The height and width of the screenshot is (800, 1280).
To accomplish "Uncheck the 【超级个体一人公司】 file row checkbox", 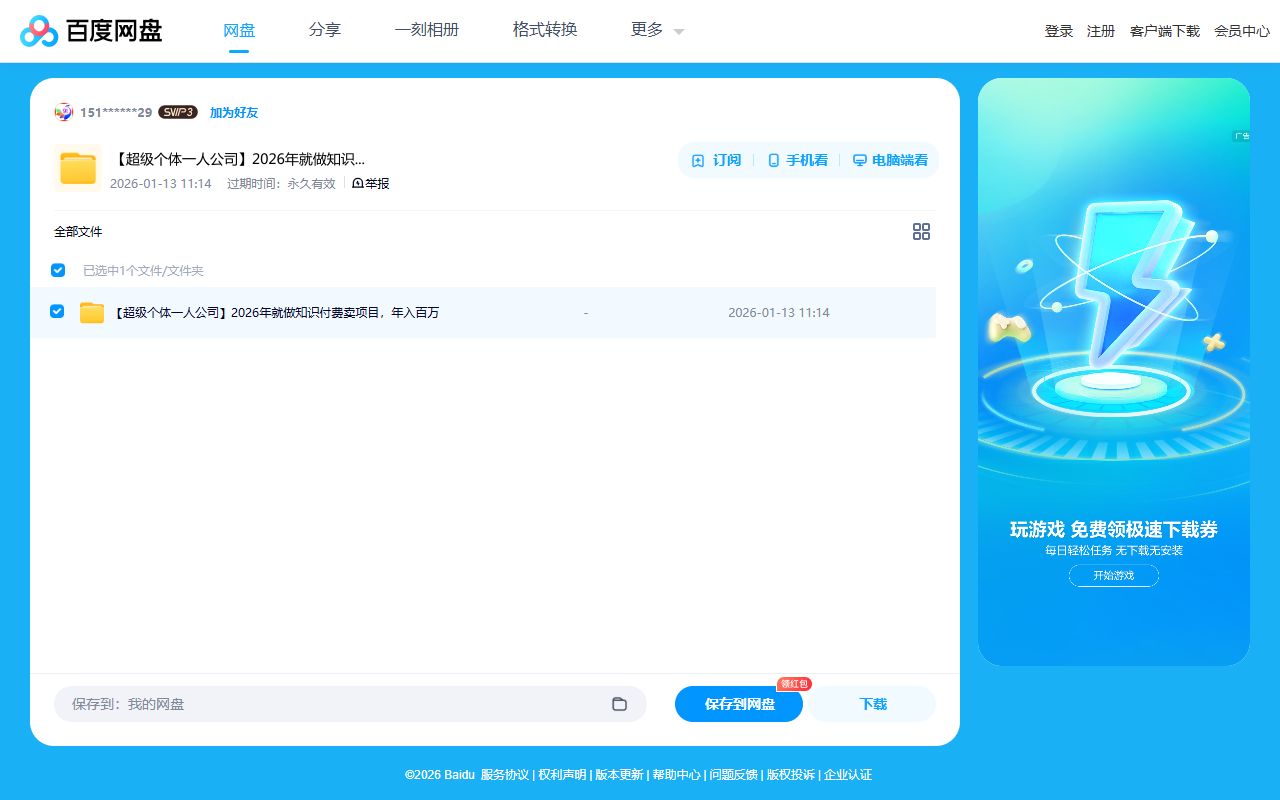I will coord(57,311).
